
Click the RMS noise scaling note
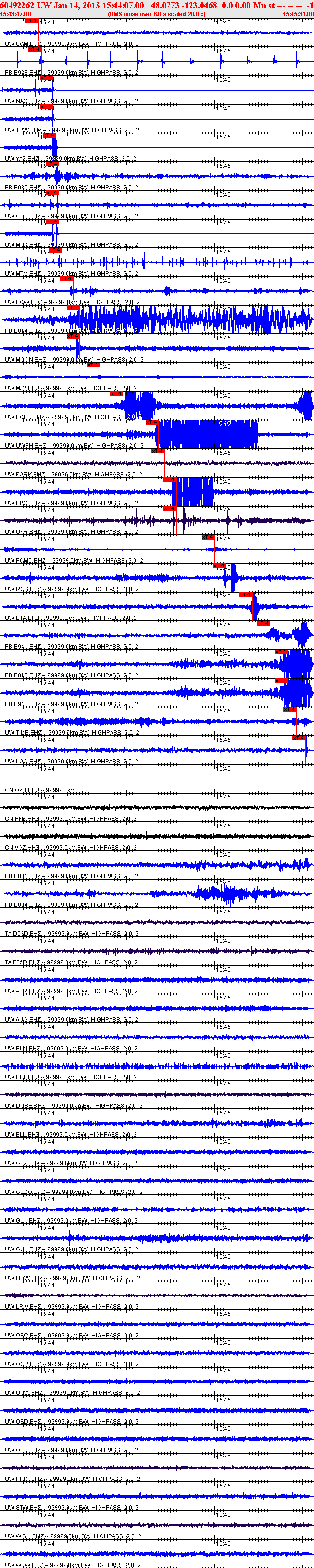click(157, 14)
